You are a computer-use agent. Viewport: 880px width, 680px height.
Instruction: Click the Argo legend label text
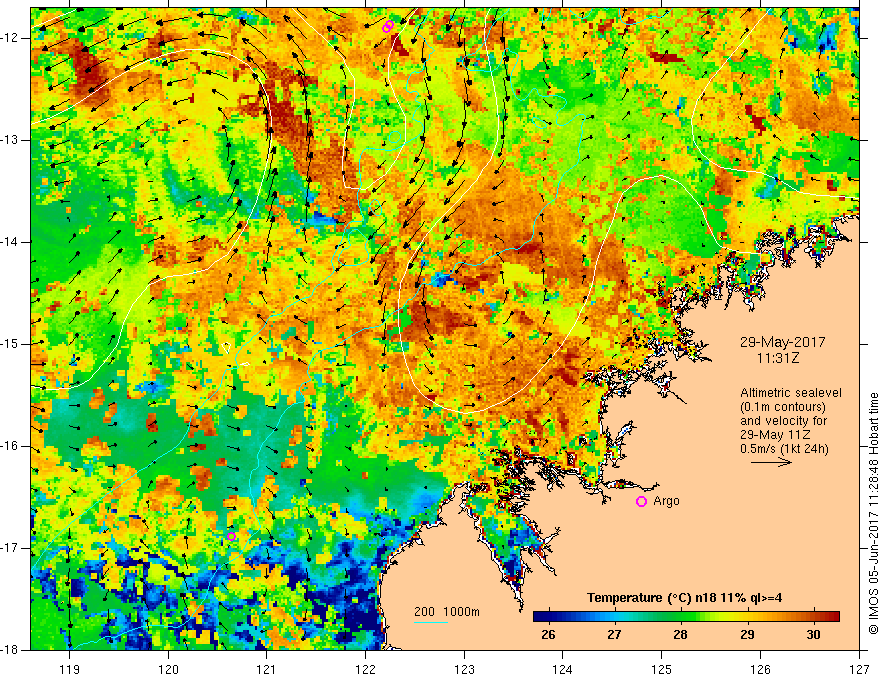(x=666, y=501)
